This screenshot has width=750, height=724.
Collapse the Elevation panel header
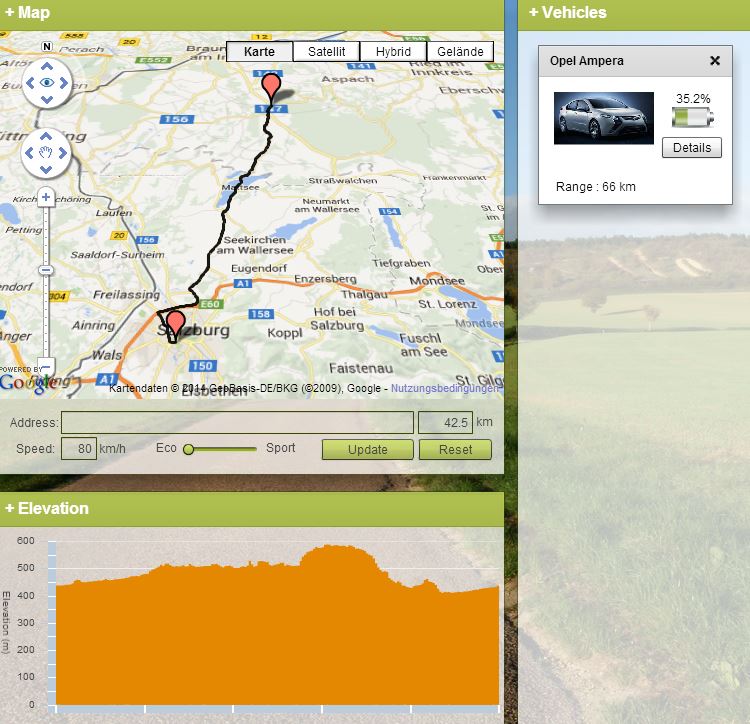pyautogui.click(x=47, y=508)
